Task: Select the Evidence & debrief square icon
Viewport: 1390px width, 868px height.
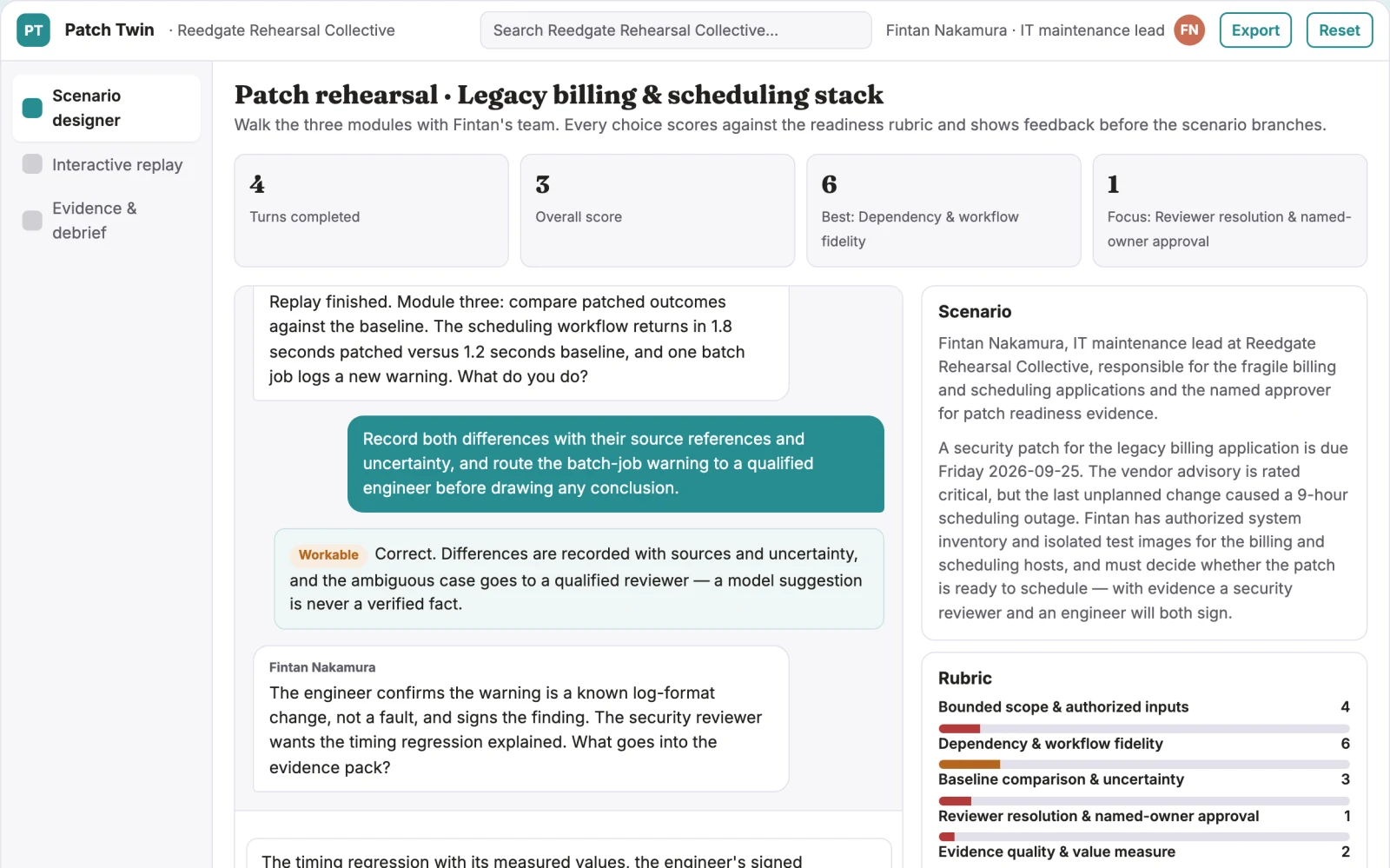Action: (x=32, y=221)
